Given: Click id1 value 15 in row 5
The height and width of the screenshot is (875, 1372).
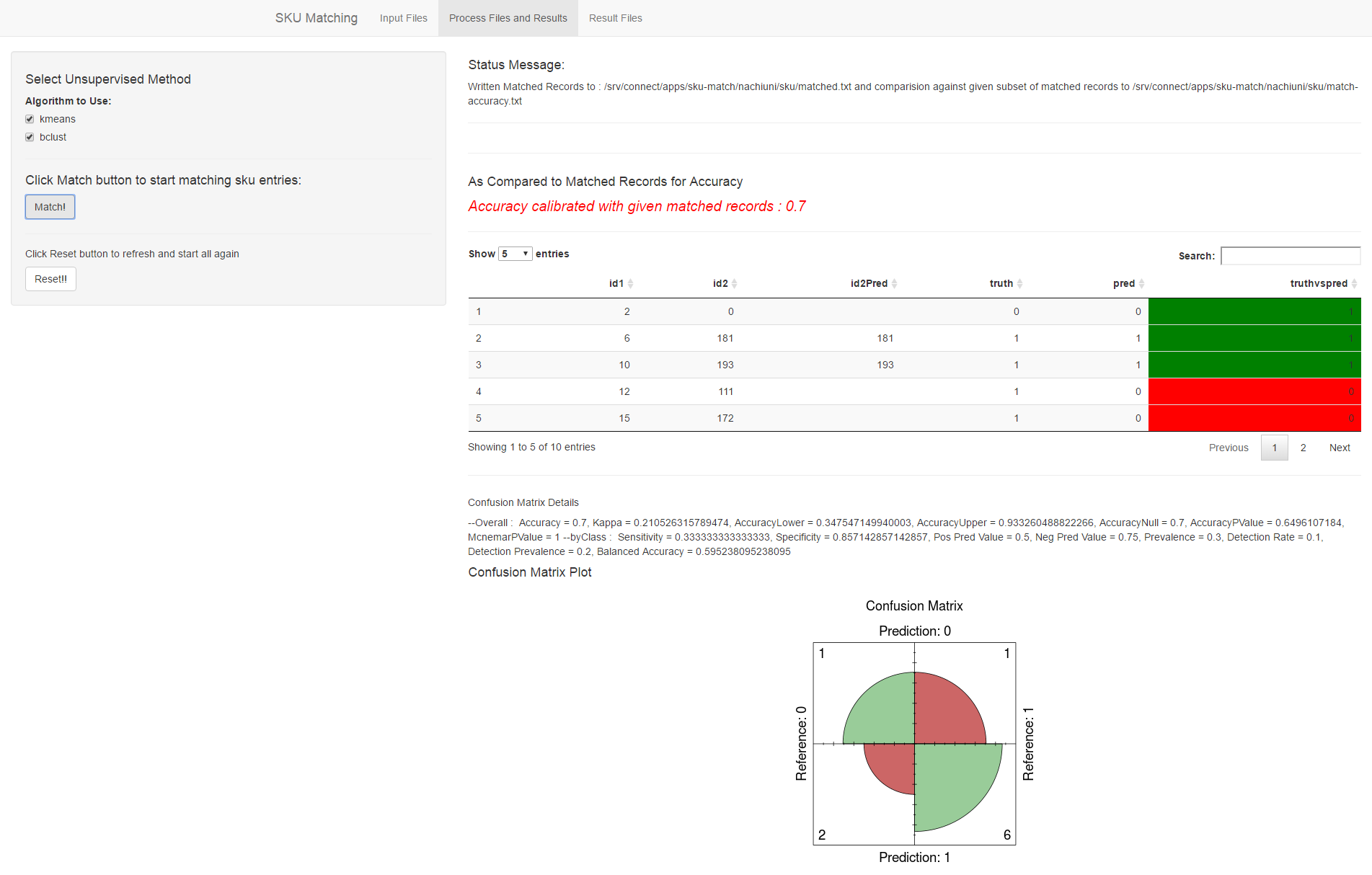Looking at the screenshot, I should point(624,418).
